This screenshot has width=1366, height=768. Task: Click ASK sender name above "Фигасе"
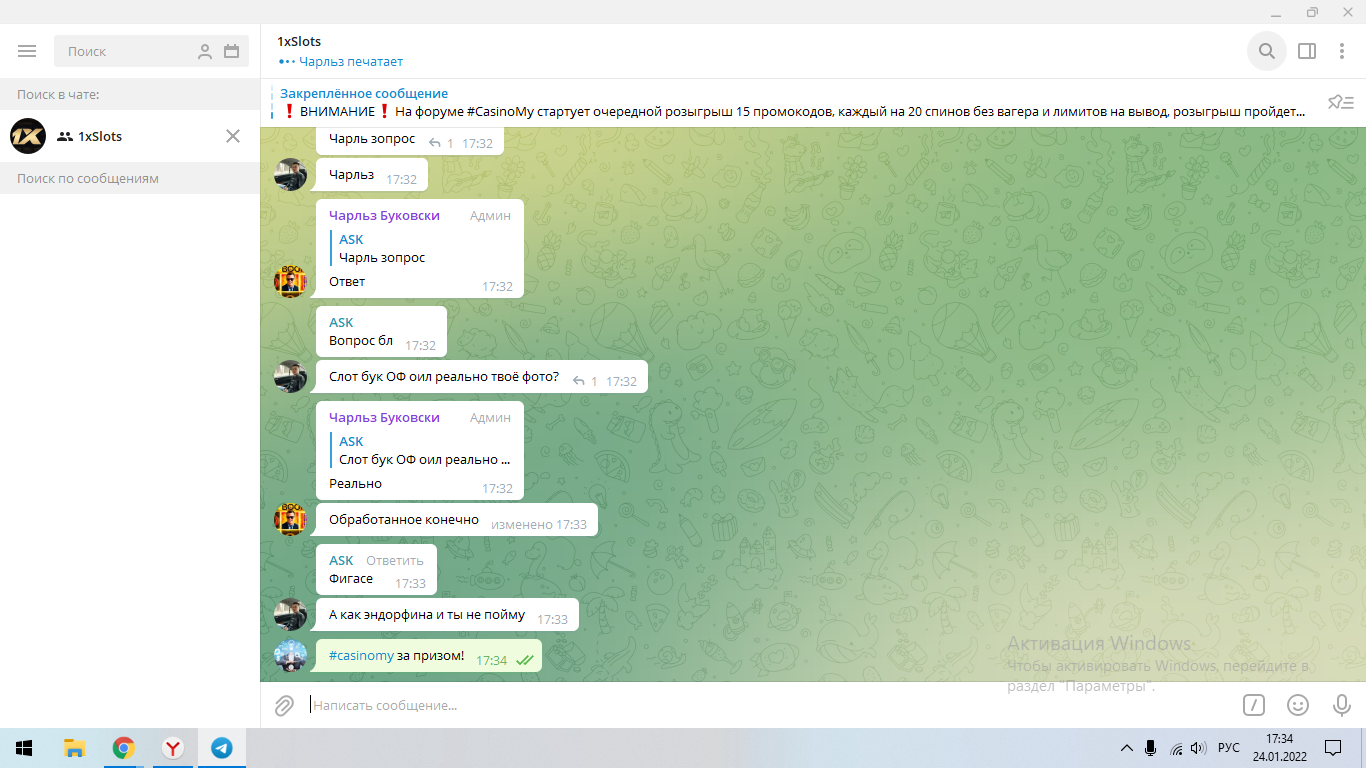tap(341, 560)
